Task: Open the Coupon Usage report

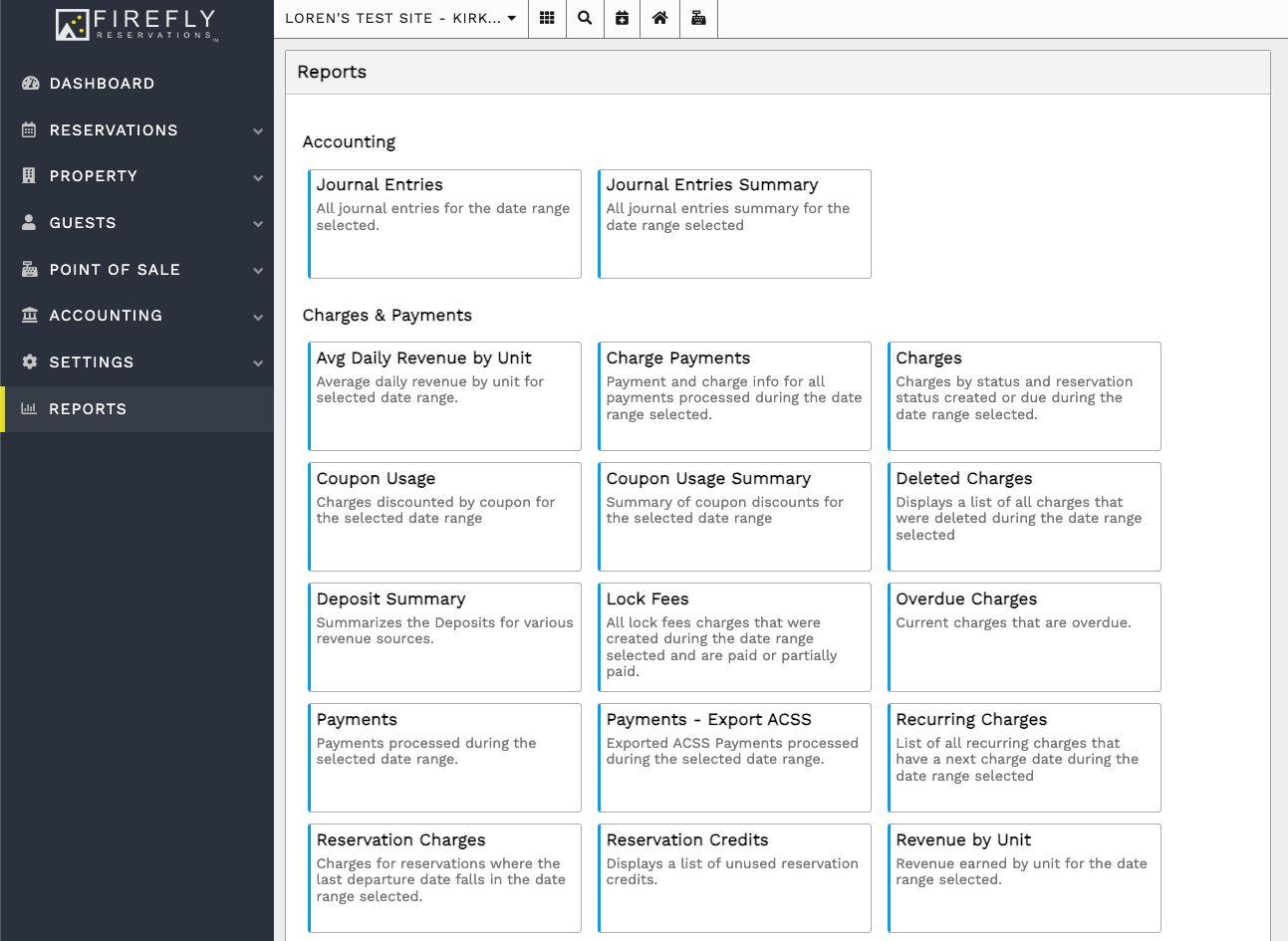Action: (x=444, y=517)
